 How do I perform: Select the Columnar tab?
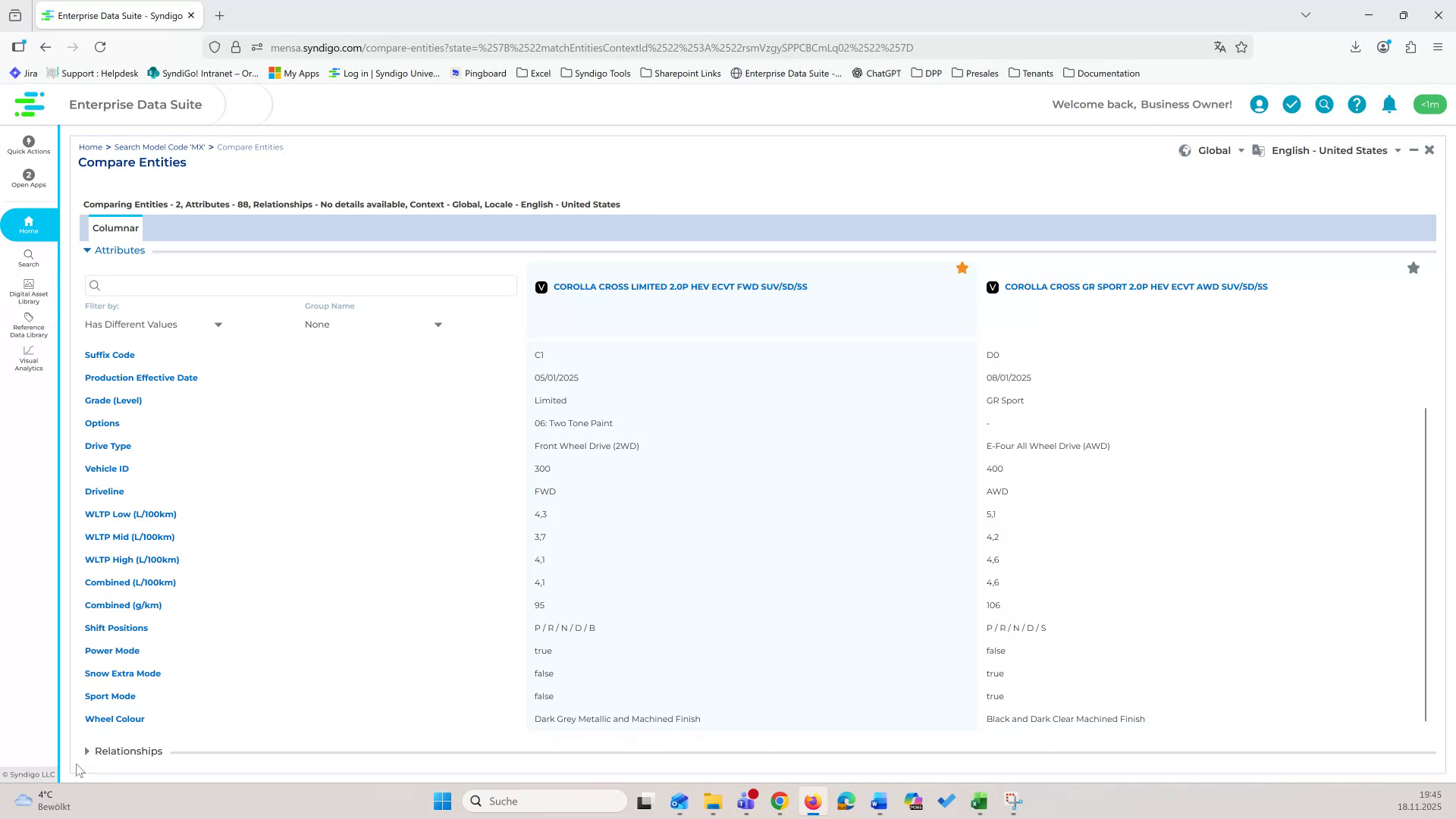[x=115, y=227]
